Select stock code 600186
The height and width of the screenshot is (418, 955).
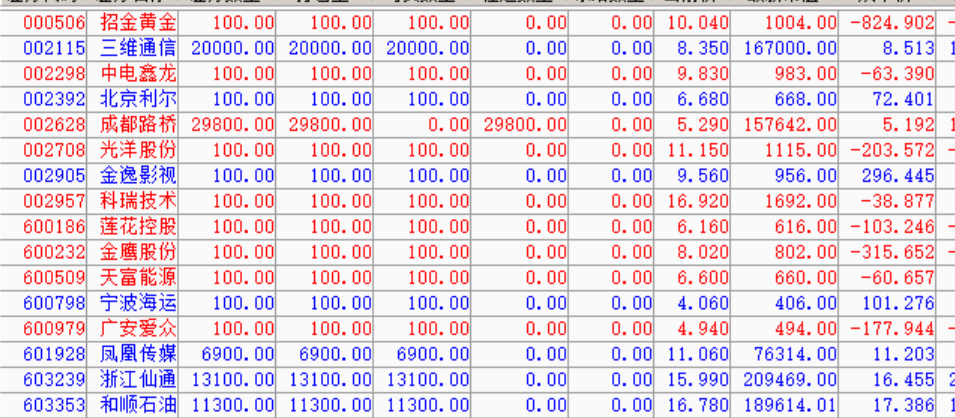pos(54,227)
